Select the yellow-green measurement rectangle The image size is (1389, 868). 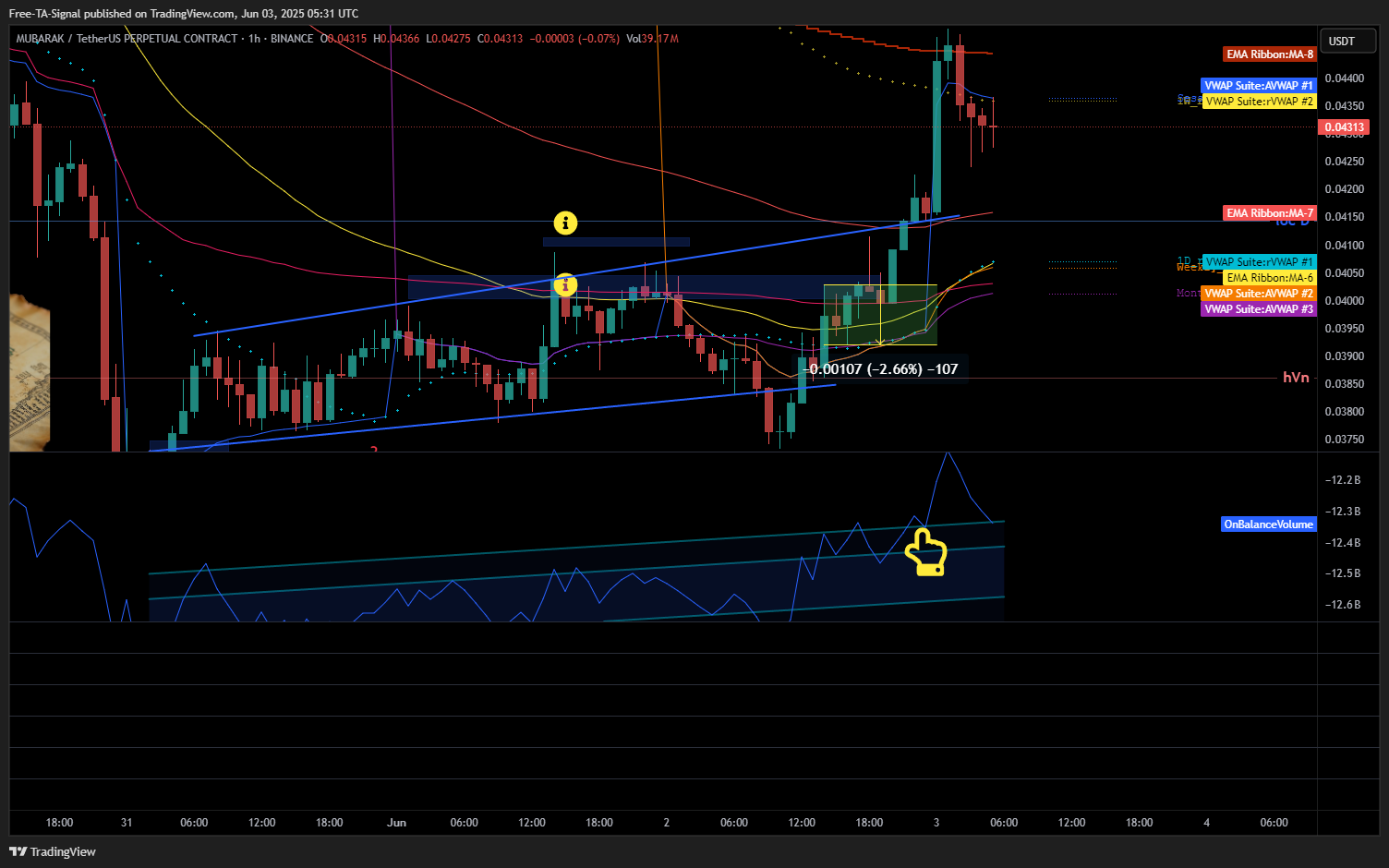[880, 315]
